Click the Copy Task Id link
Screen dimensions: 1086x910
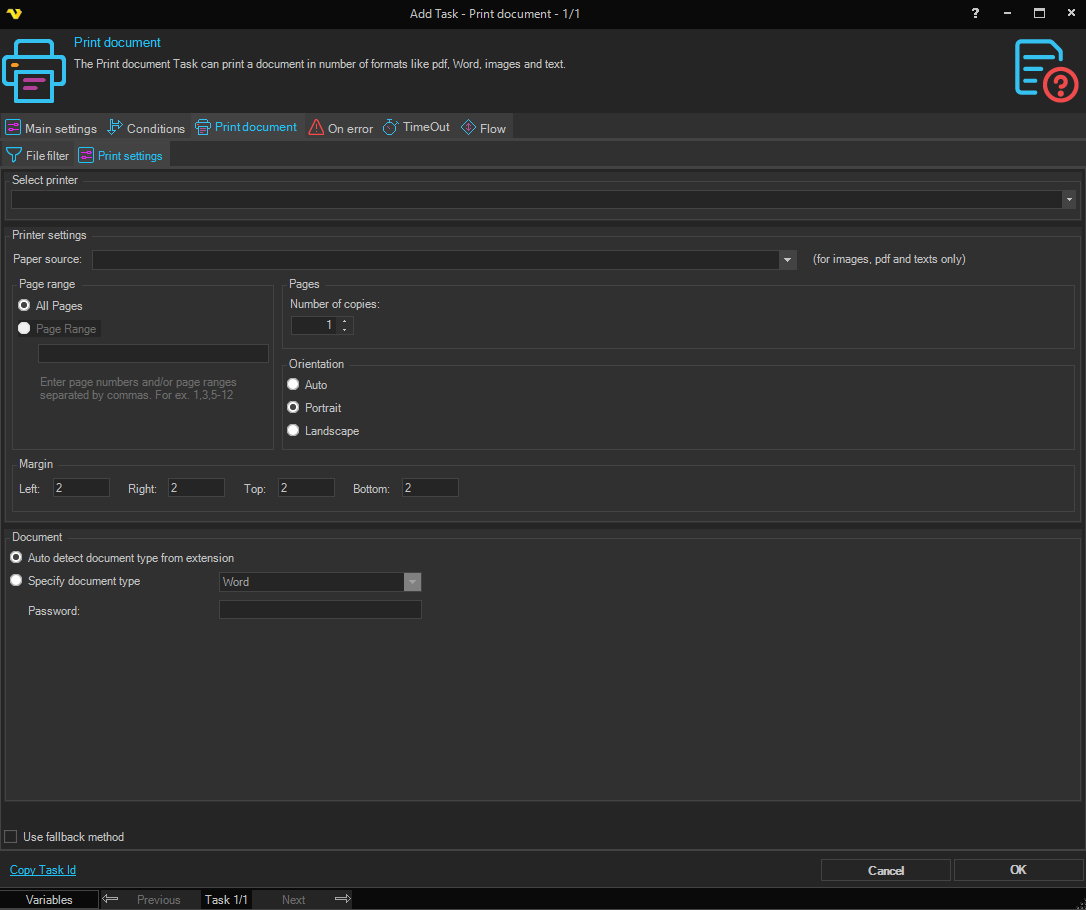tap(43, 870)
